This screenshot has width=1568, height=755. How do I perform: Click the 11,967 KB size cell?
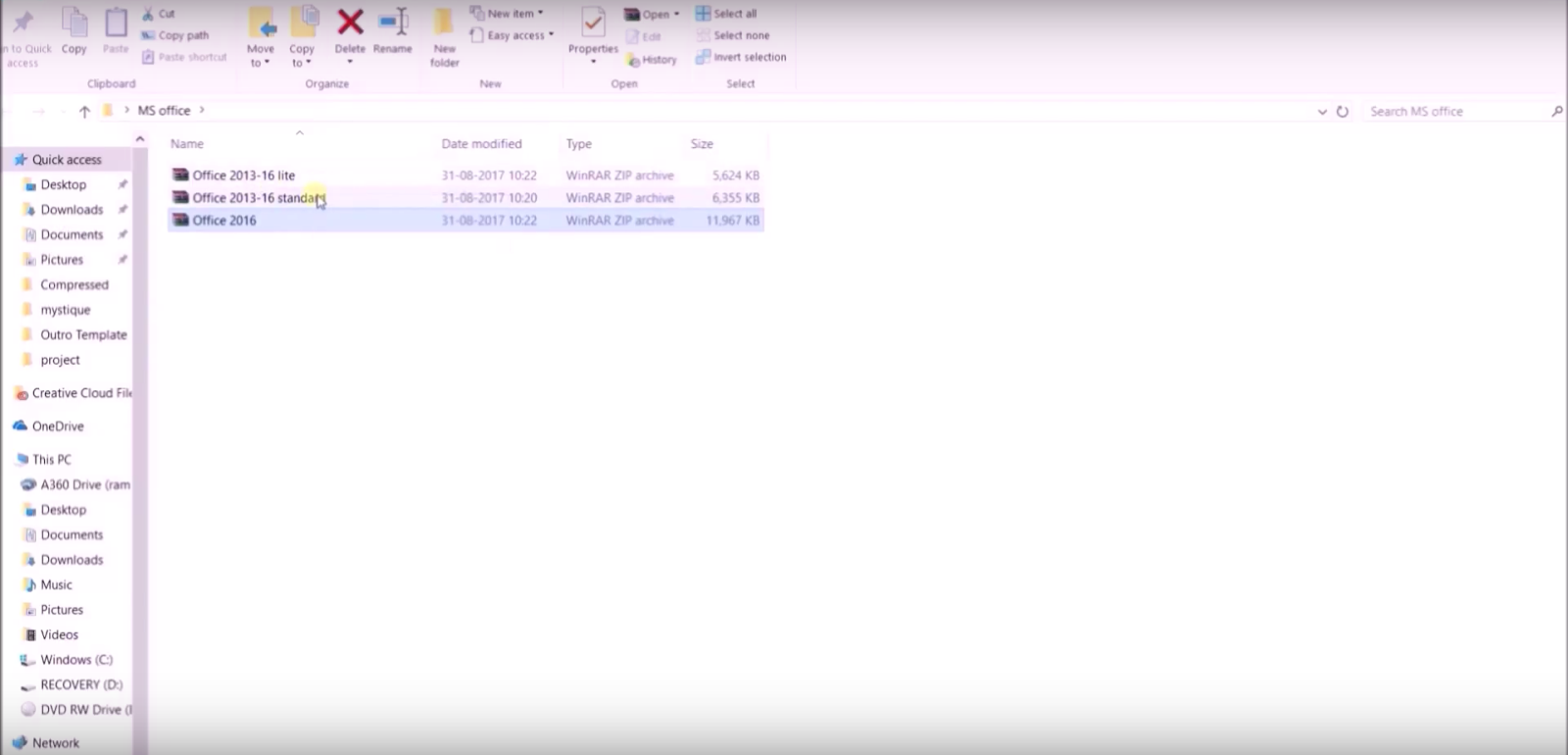coord(732,221)
